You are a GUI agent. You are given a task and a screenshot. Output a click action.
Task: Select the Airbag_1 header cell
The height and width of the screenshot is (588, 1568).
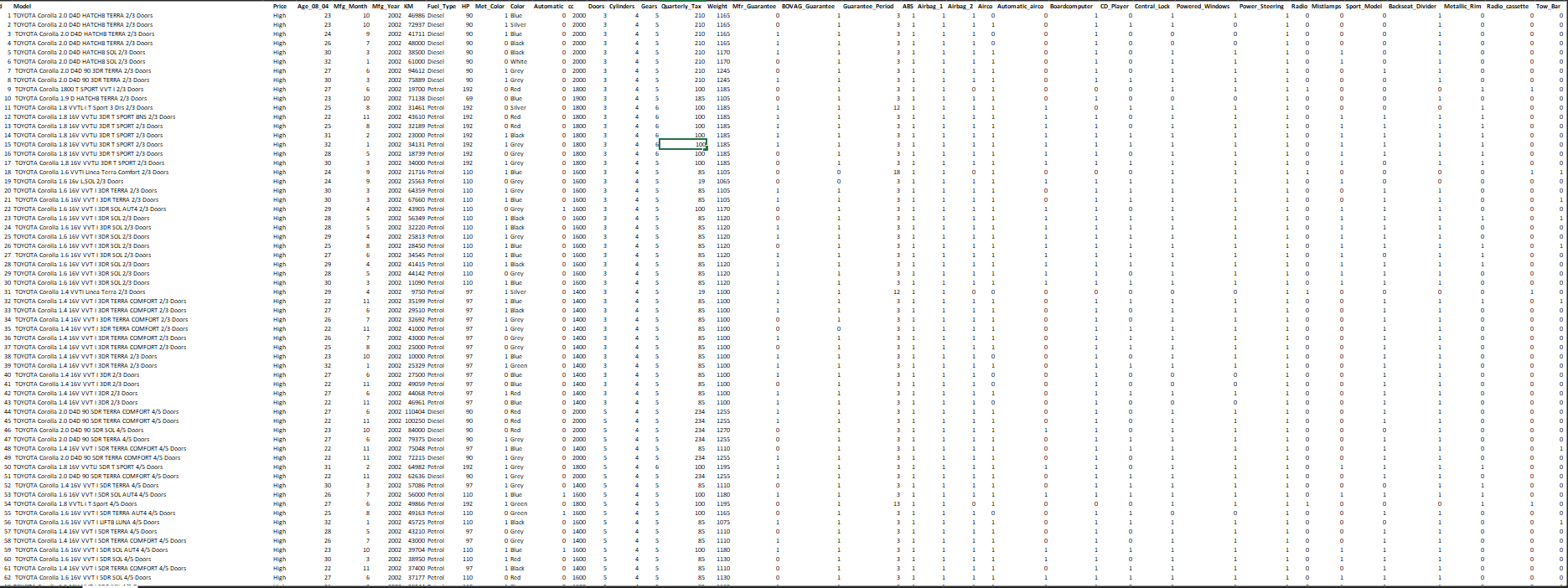(930, 6)
